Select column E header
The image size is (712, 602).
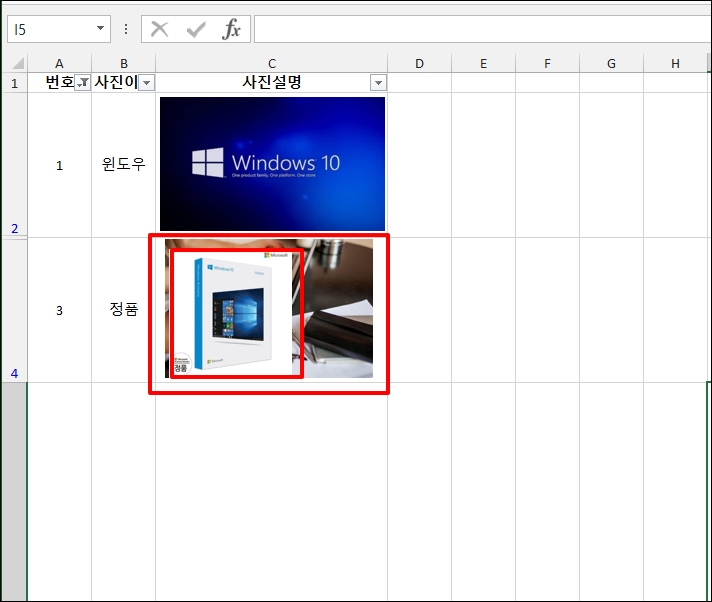click(x=484, y=63)
